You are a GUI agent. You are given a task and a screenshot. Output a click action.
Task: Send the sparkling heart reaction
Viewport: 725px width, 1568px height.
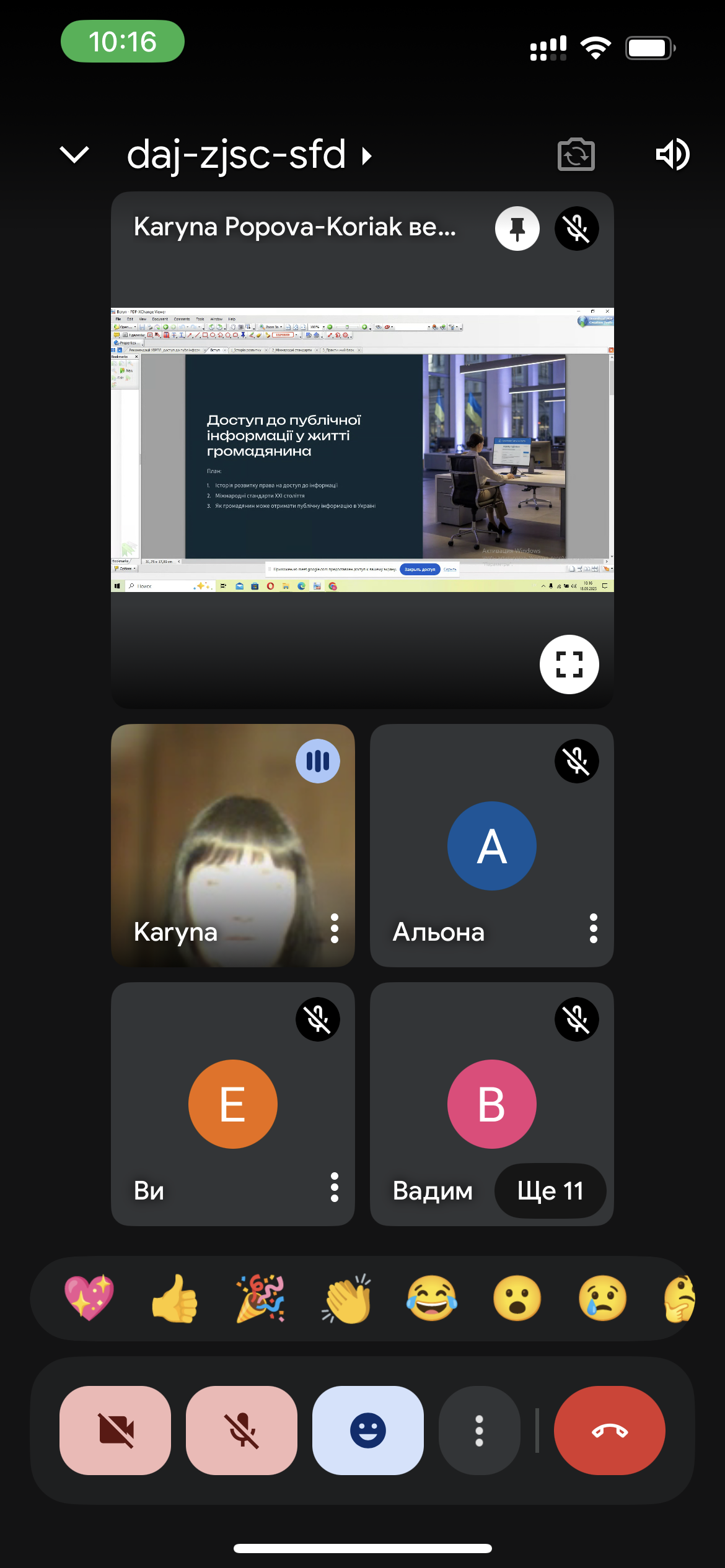coord(89,1299)
